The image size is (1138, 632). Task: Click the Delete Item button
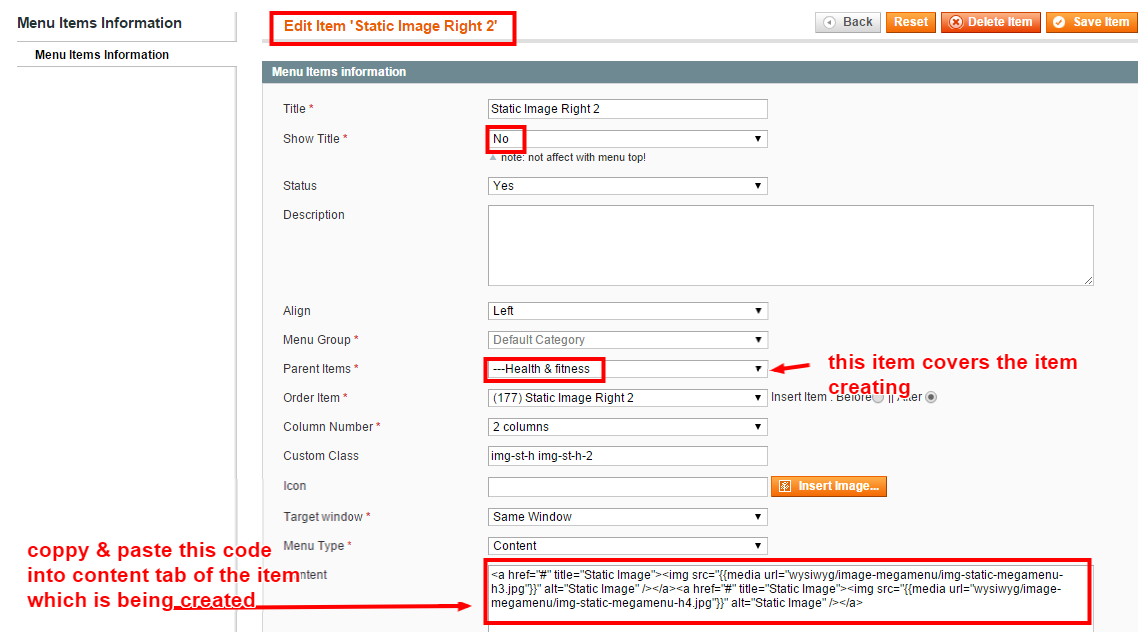click(991, 22)
